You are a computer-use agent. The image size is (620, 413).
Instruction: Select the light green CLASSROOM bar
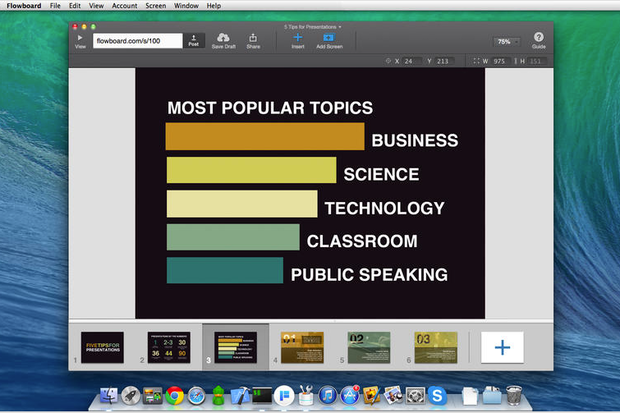tap(233, 237)
